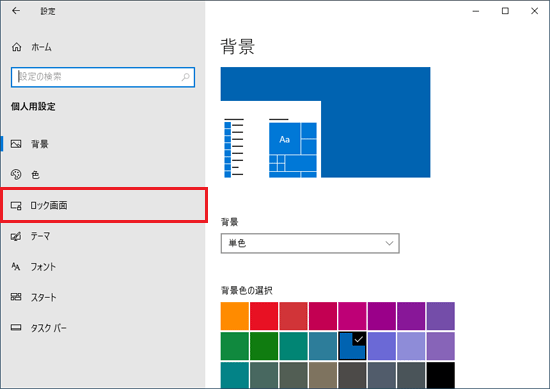Focus the 設定の検索 search field
The height and width of the screenshot is (389, 550).
coord(103,77)
